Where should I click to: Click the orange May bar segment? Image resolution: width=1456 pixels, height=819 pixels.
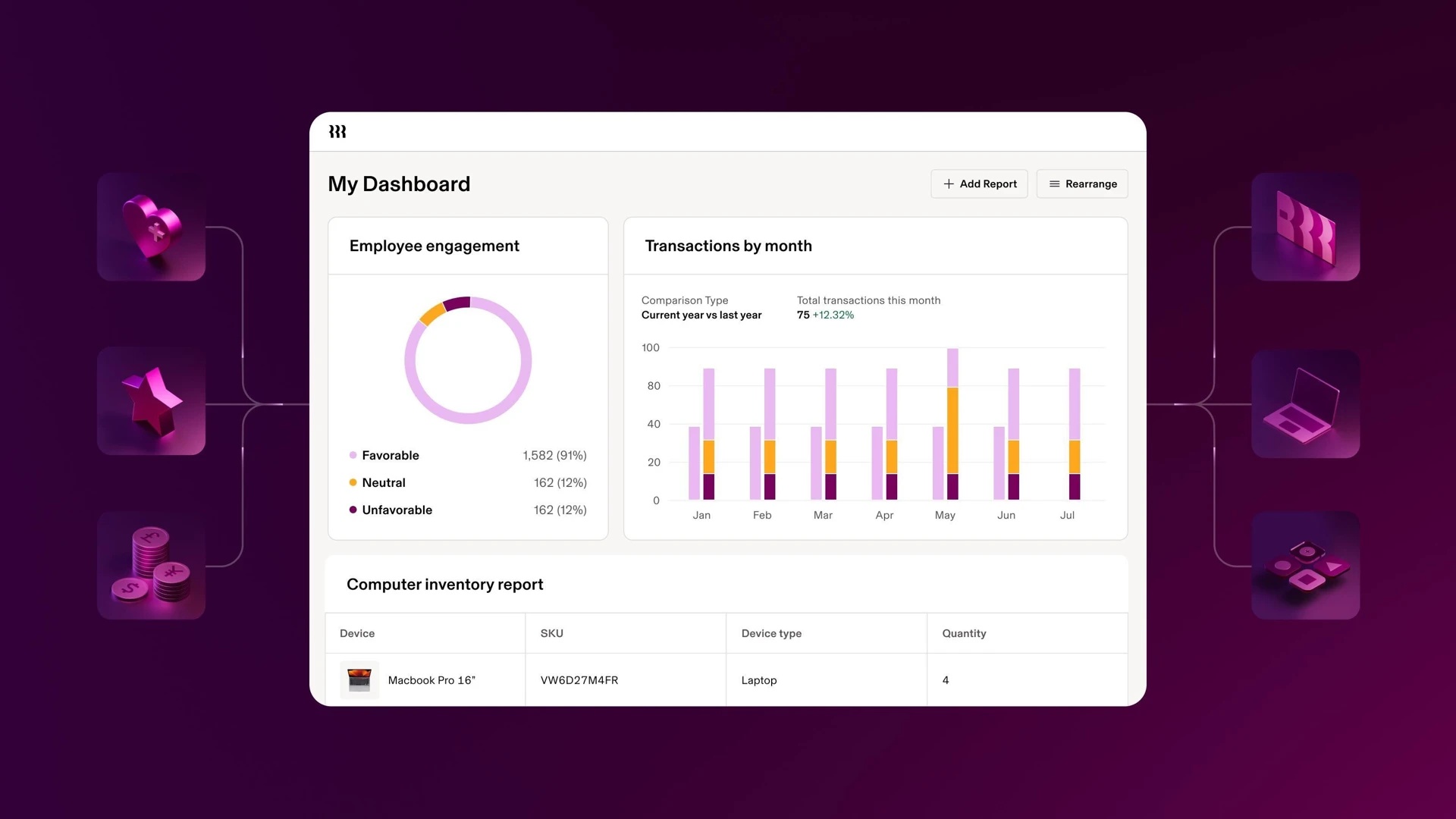(952, 430)
